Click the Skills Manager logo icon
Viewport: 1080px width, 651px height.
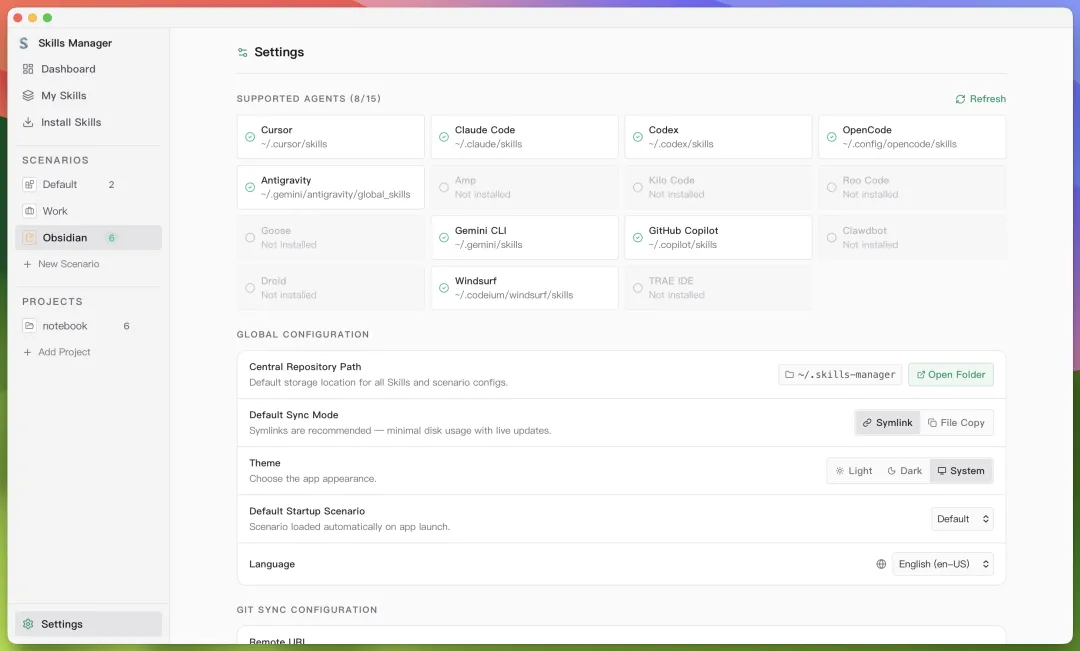coord(24,43)
